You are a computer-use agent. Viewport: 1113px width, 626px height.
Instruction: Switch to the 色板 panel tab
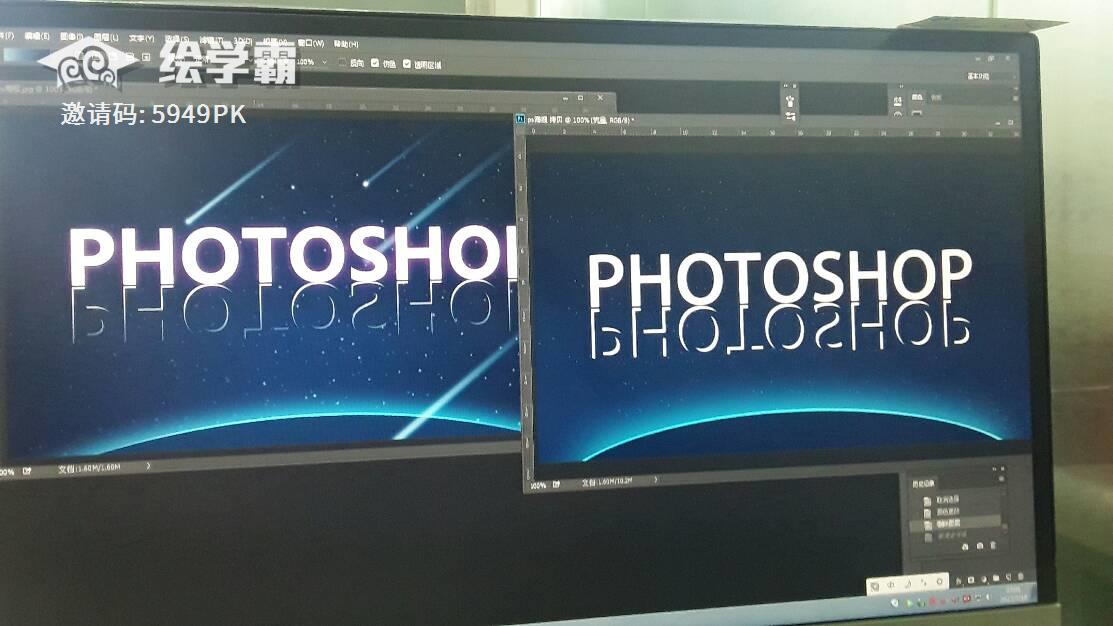(936, 97)
